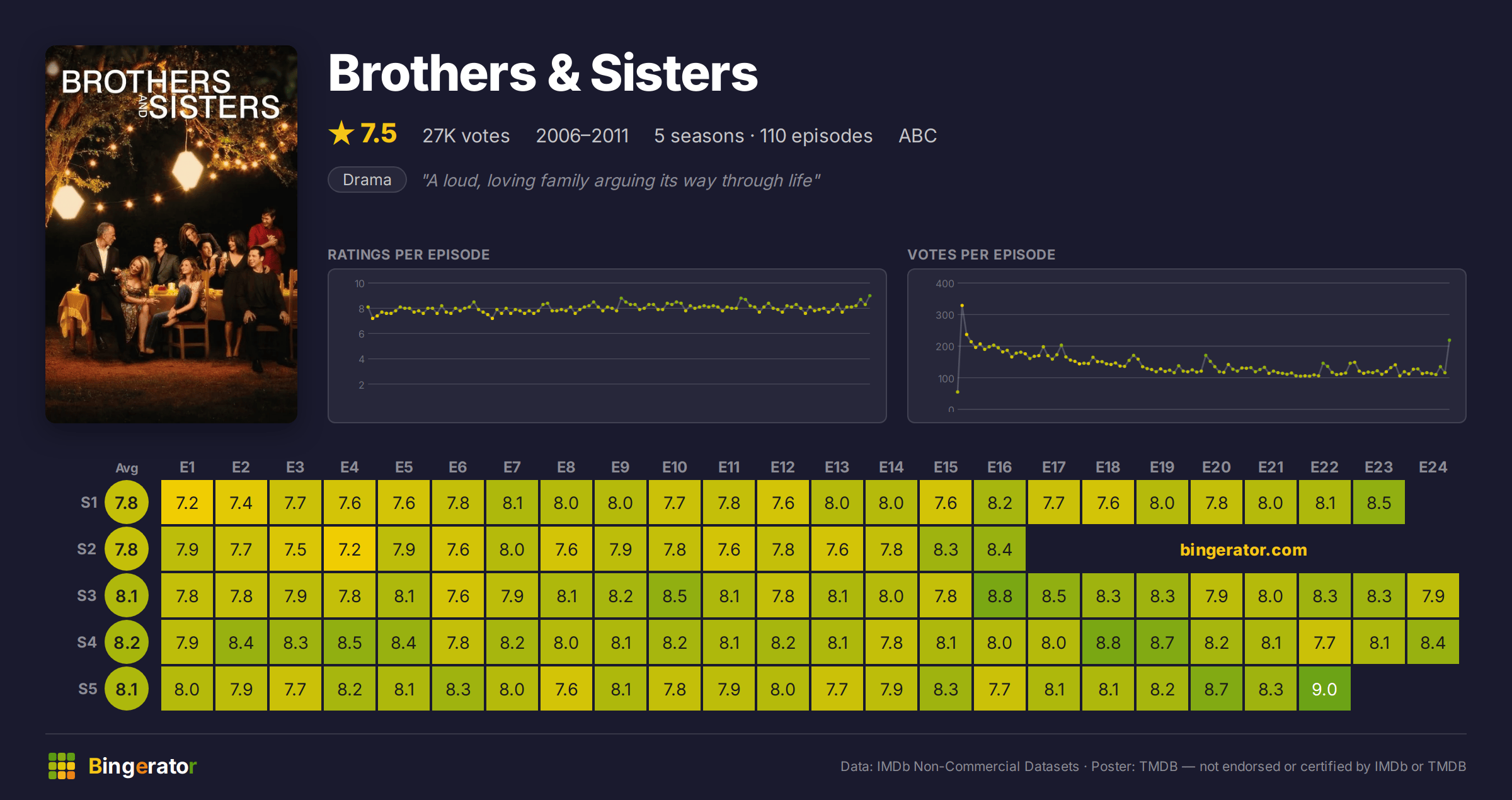
Task: Click the Bingerator grid logo icon
Action: click(x=62, y=766)
